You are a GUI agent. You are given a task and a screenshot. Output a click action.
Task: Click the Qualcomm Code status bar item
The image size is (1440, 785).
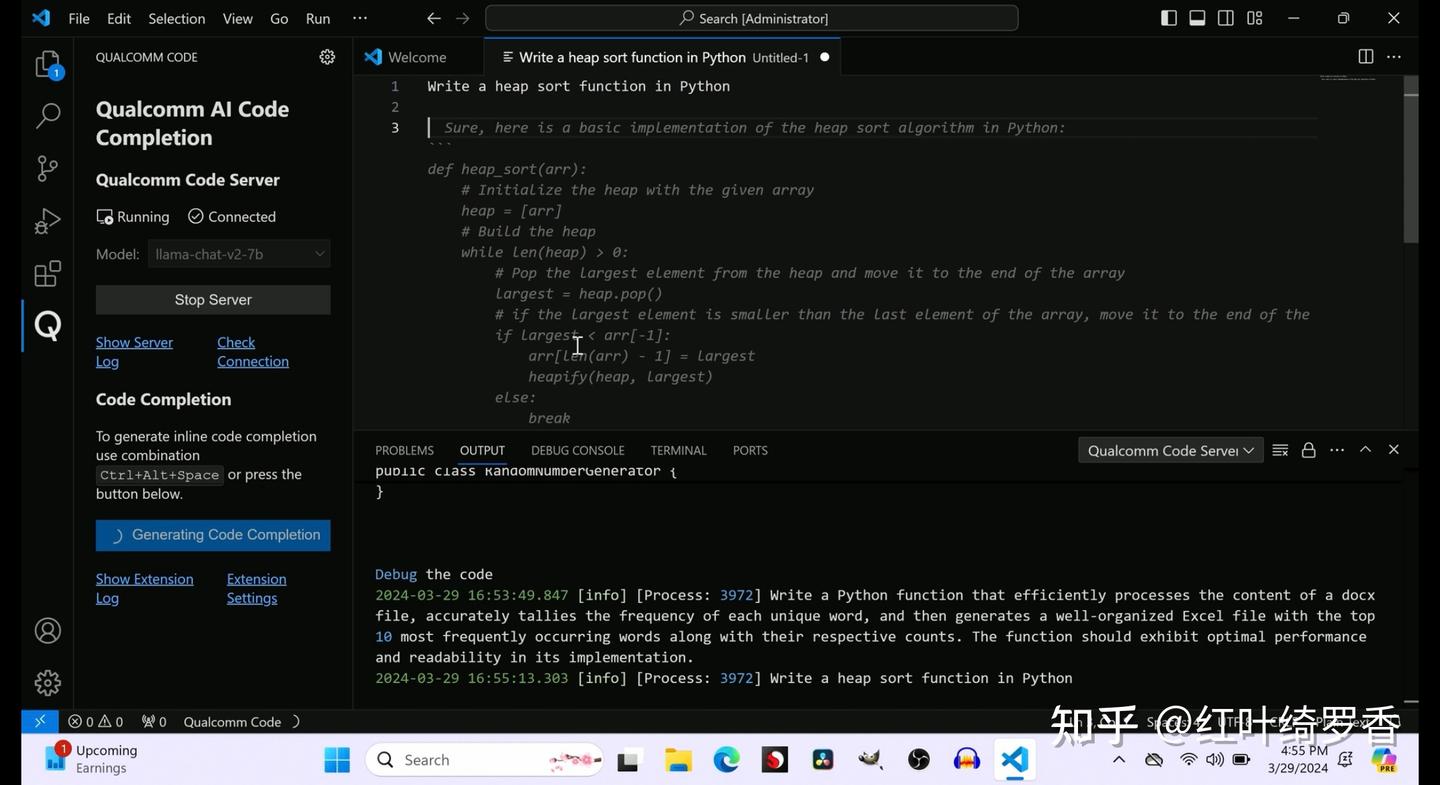pyautogui.click(x=232, y=721)
